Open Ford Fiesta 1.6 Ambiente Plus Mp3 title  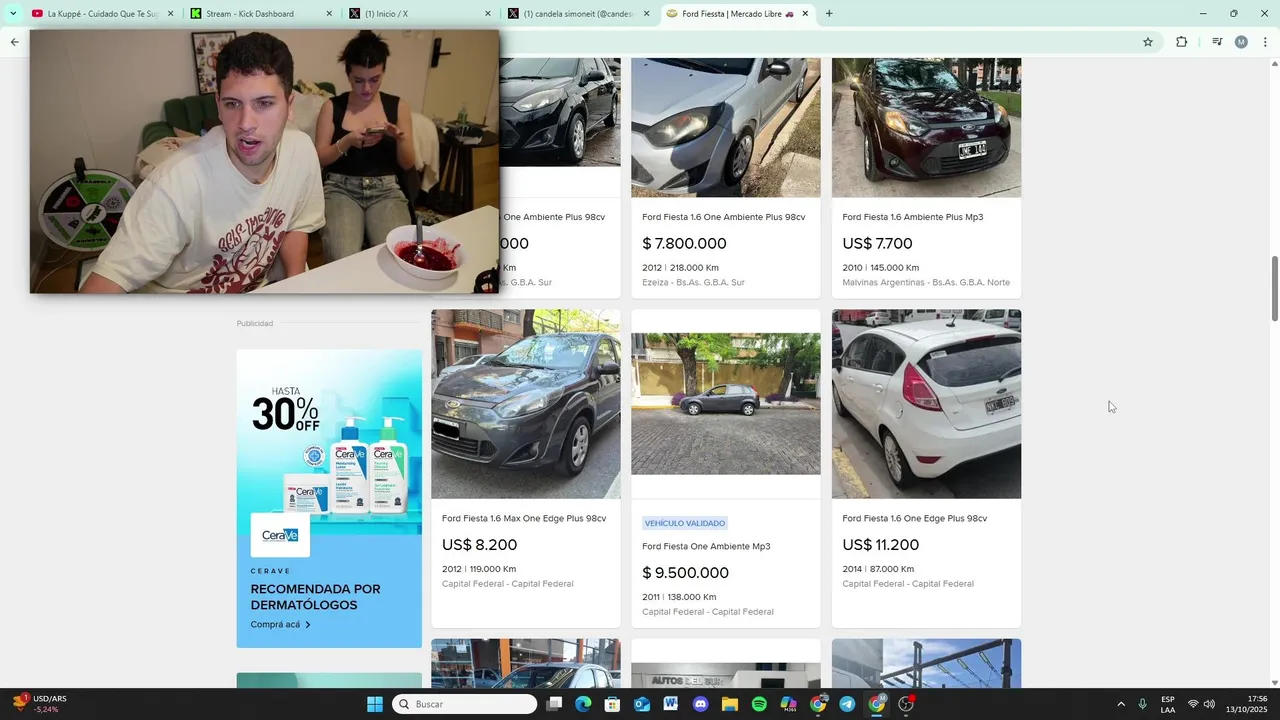click(912, 217)
